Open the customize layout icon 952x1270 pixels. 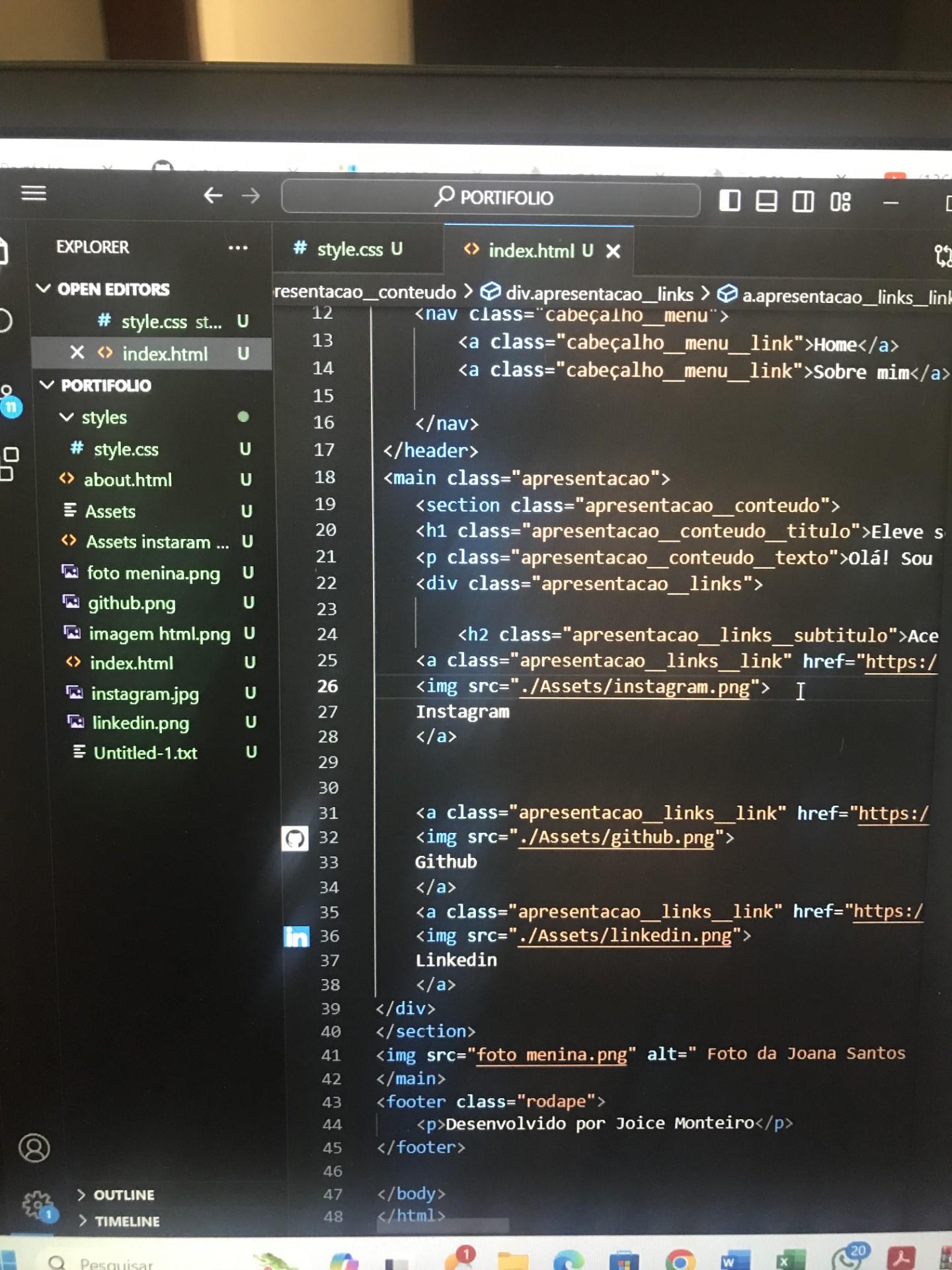tap(840, 202)
